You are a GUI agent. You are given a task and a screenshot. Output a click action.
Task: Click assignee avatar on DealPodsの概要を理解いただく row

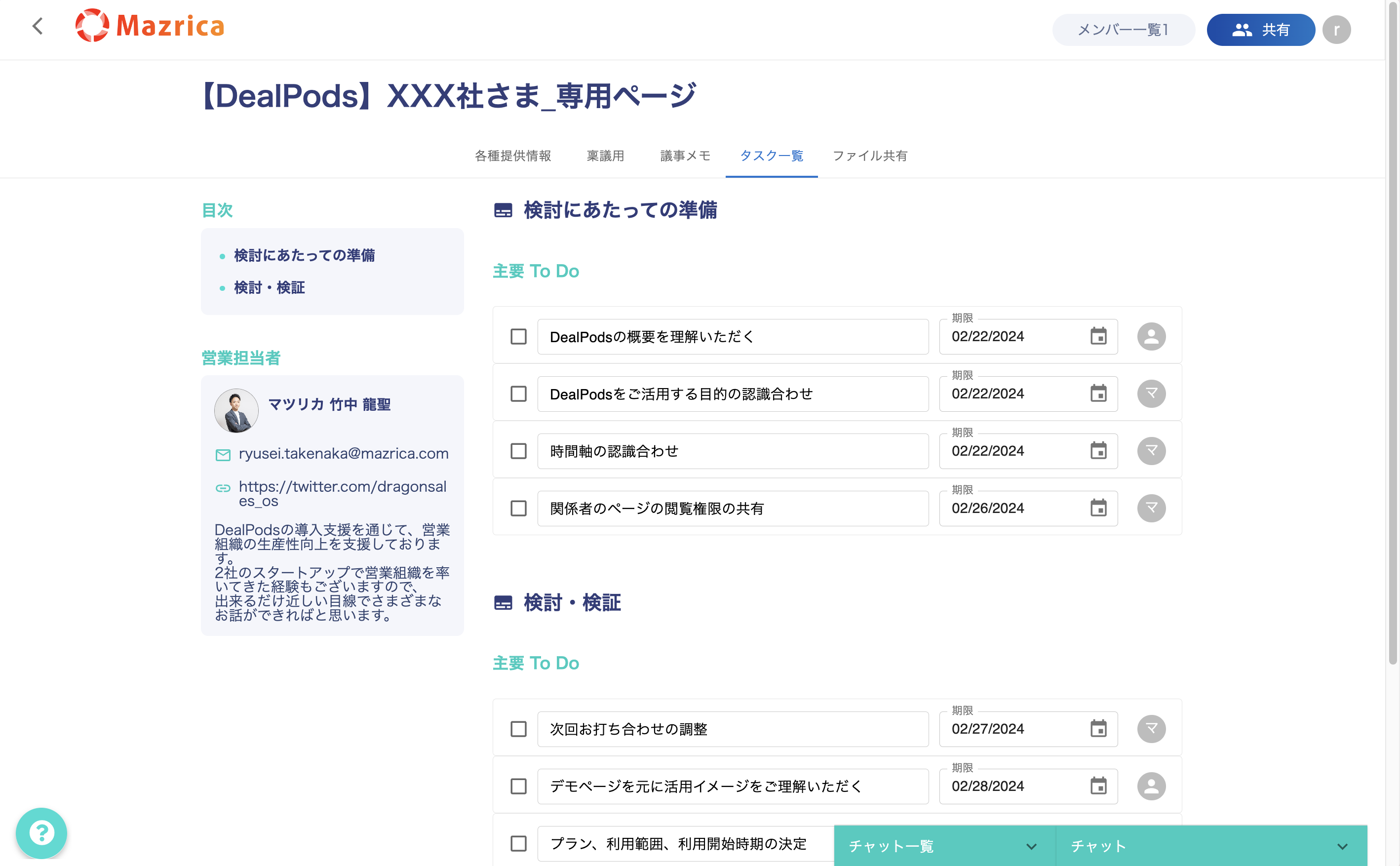tap(1152, 336)
